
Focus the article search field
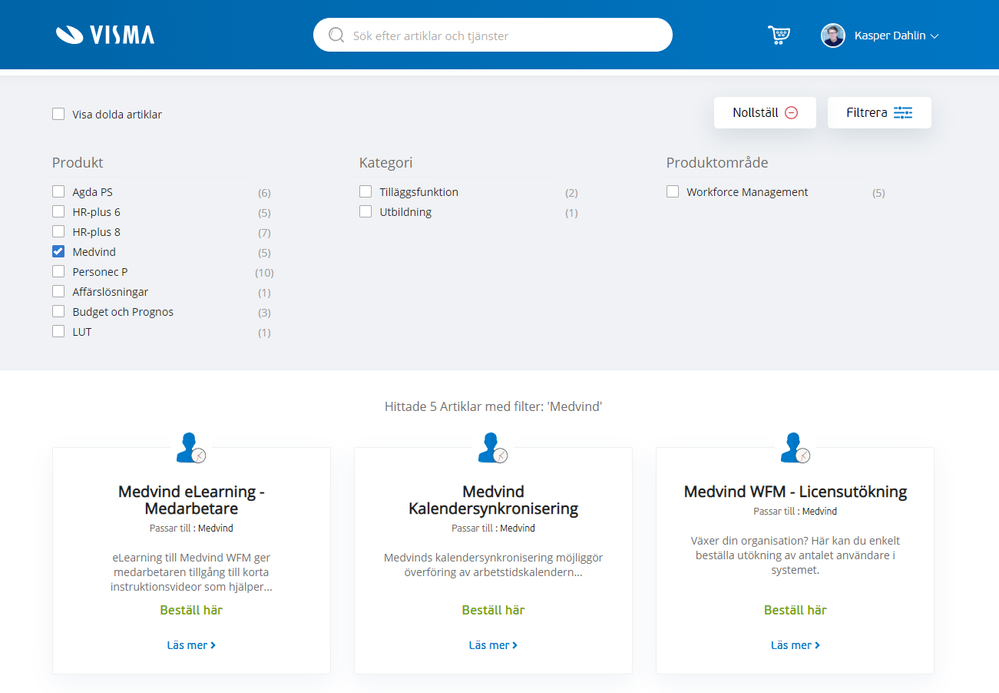pos(492,35)
